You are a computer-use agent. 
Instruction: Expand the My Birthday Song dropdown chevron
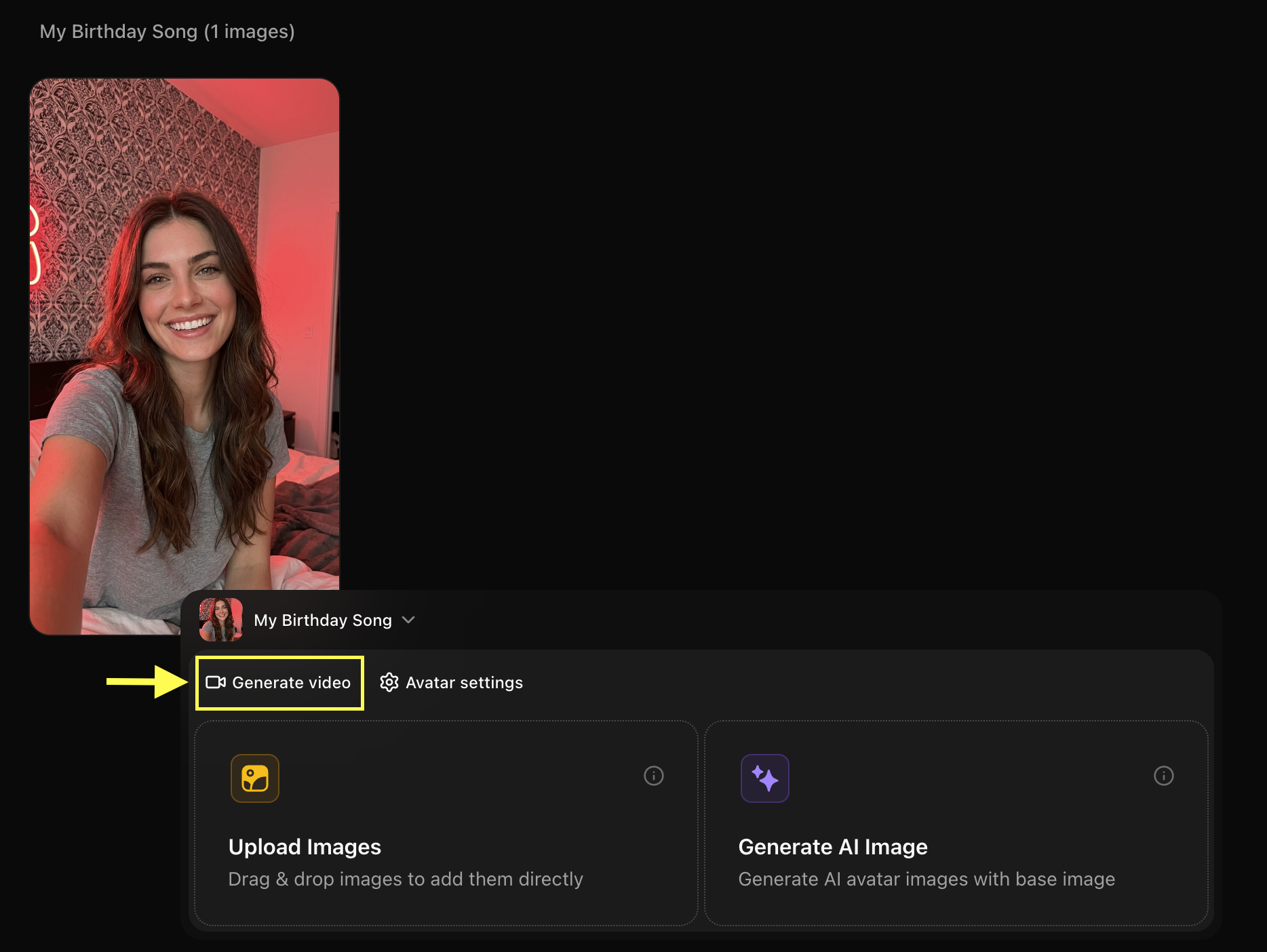pos(408,620)
